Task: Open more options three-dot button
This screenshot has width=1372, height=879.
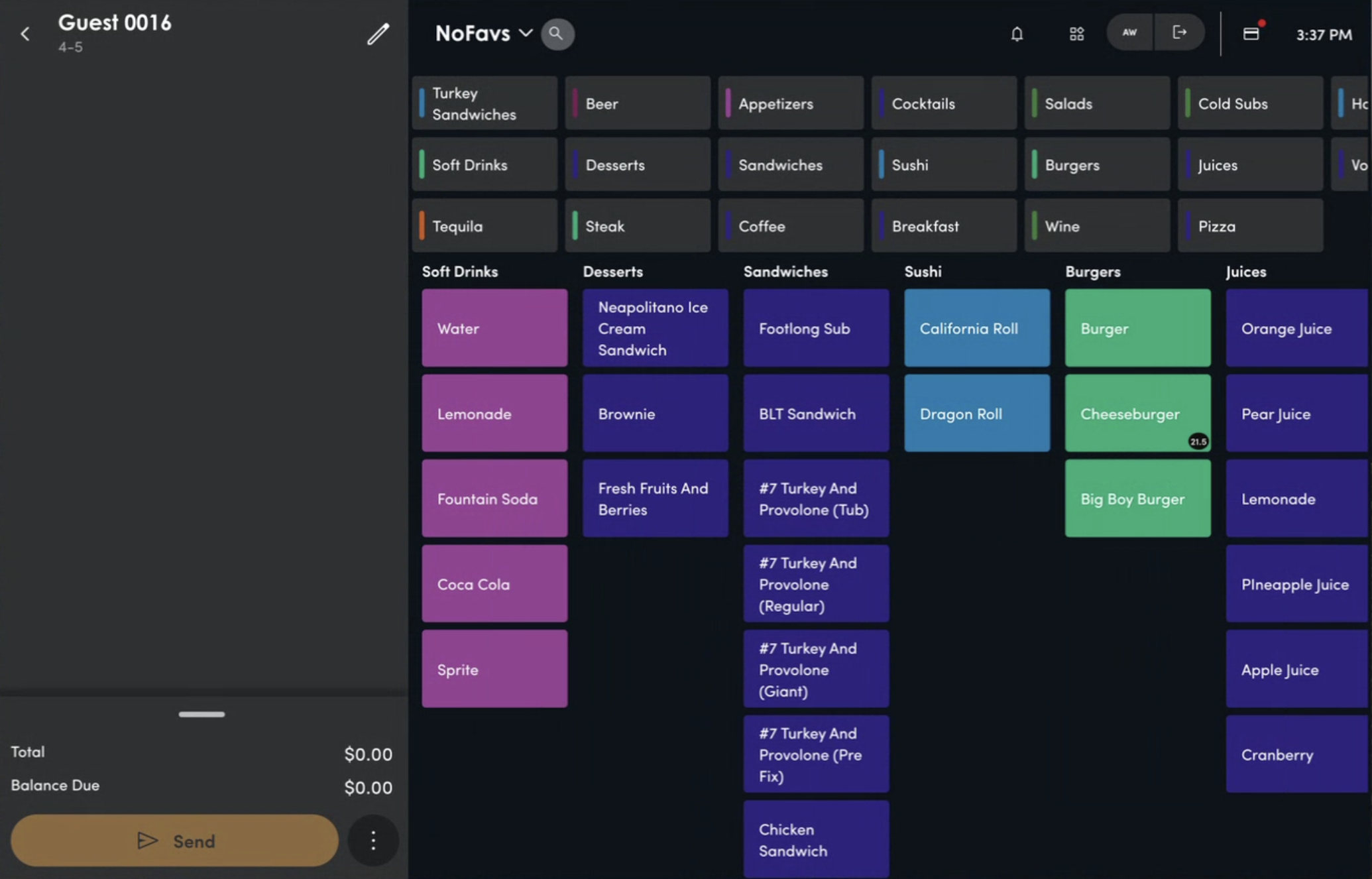Action: click(373, 841)
